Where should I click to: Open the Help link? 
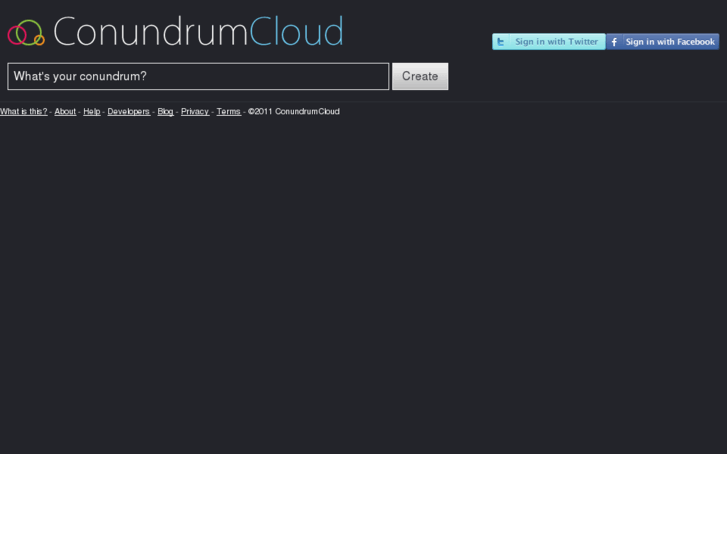click(x=92, y=112)
